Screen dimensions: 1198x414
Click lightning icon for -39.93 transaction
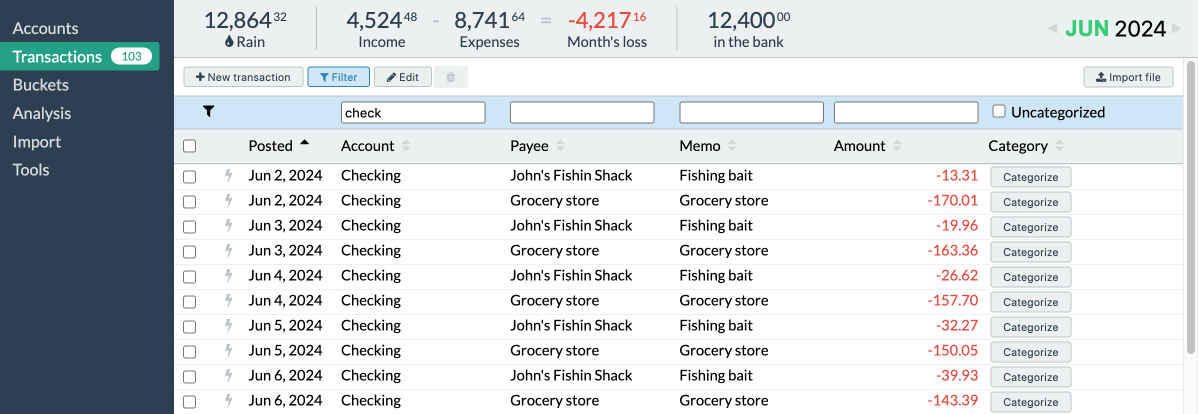(228, 377)
